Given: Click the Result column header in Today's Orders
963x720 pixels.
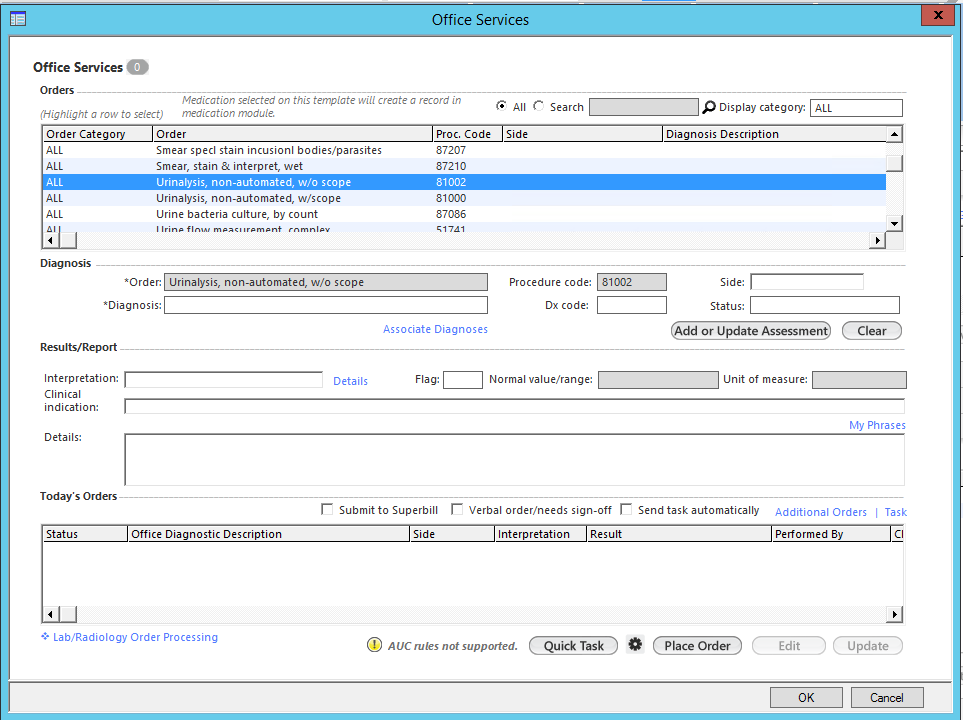Looking at the screenshot, I should pyautogui.click(x=679, y=534).
